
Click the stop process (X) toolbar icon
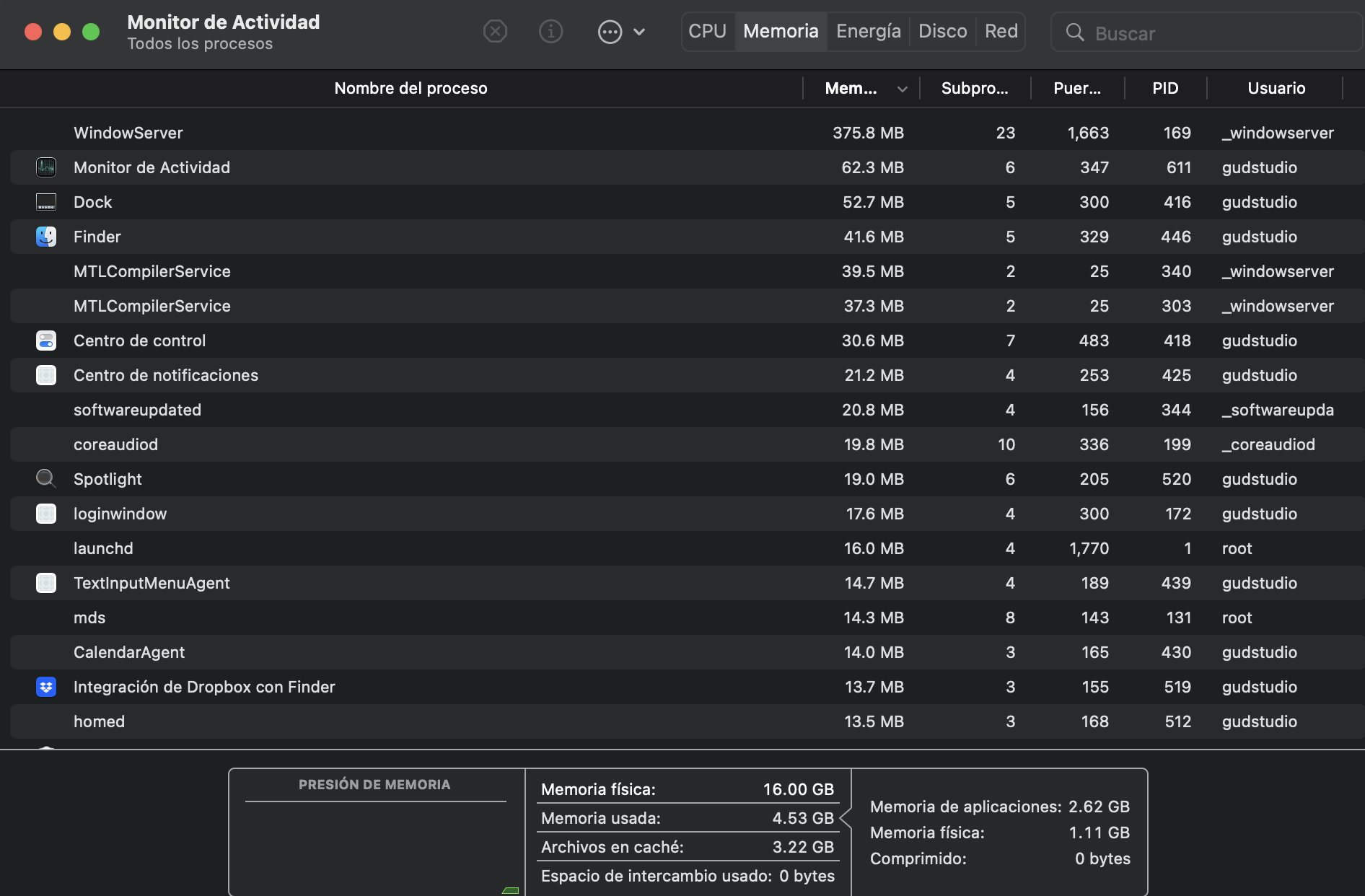pos(495,32)
